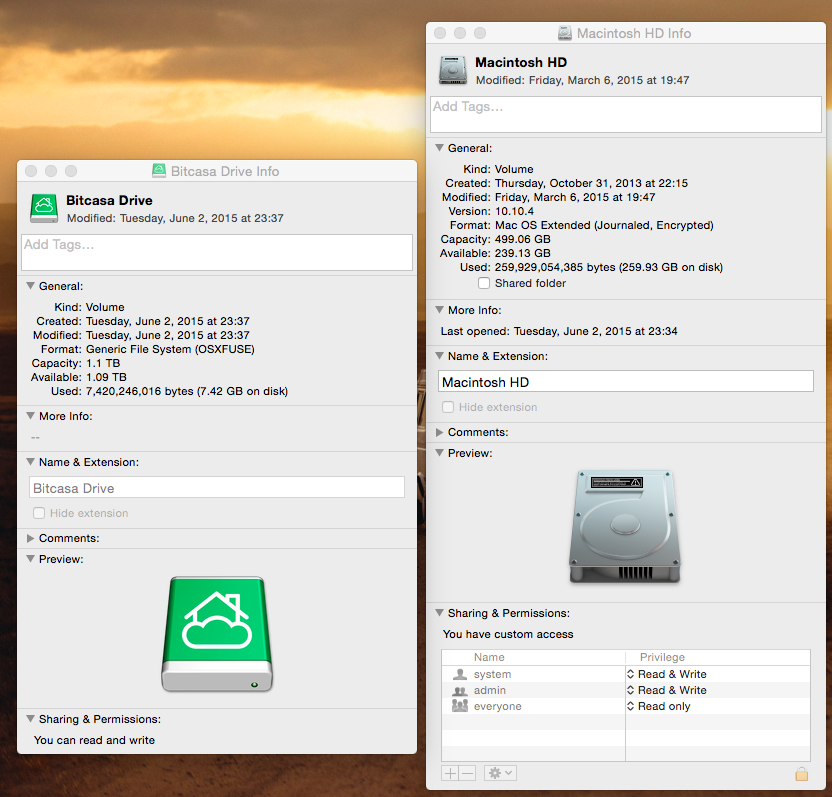Screen dimensions: 832x797
Task: Click the '1.09 TB' available value
Action: pyautogui.click(x=106, y=377)
